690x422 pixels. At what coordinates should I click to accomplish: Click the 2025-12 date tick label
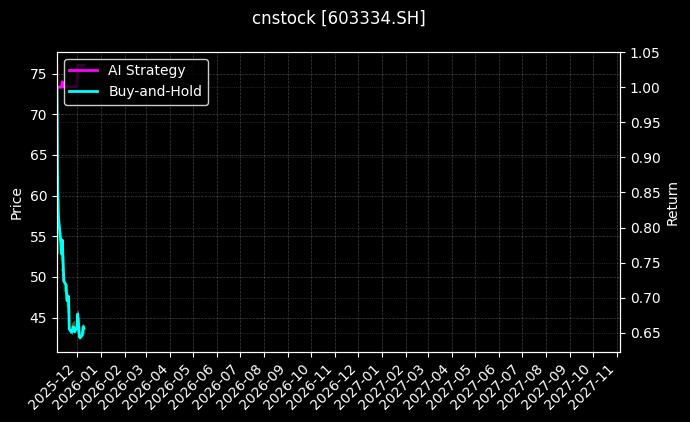51,383
